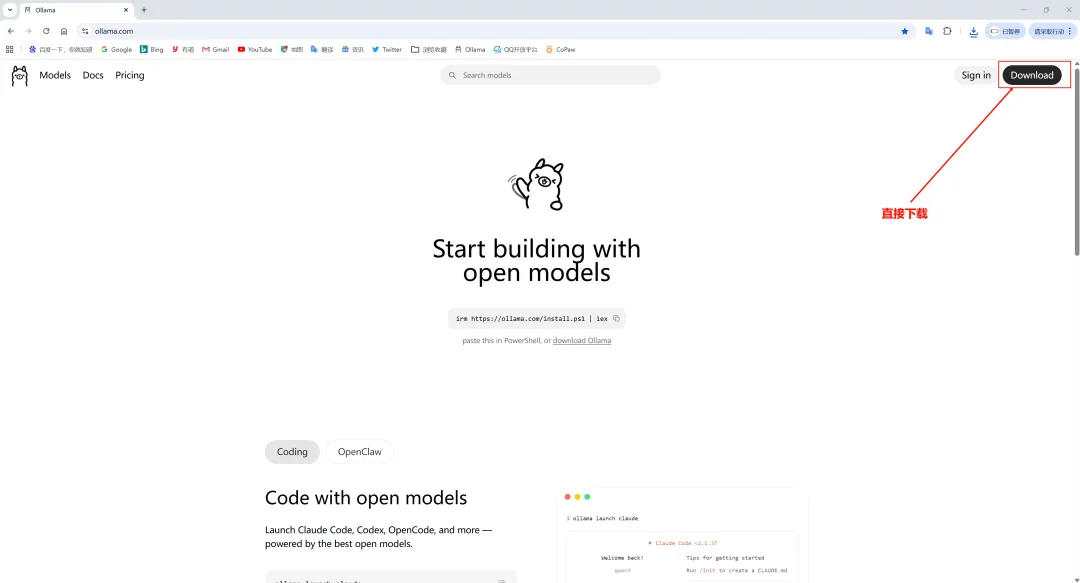
Task: Select the Coding tab
Action: [292, 452]
